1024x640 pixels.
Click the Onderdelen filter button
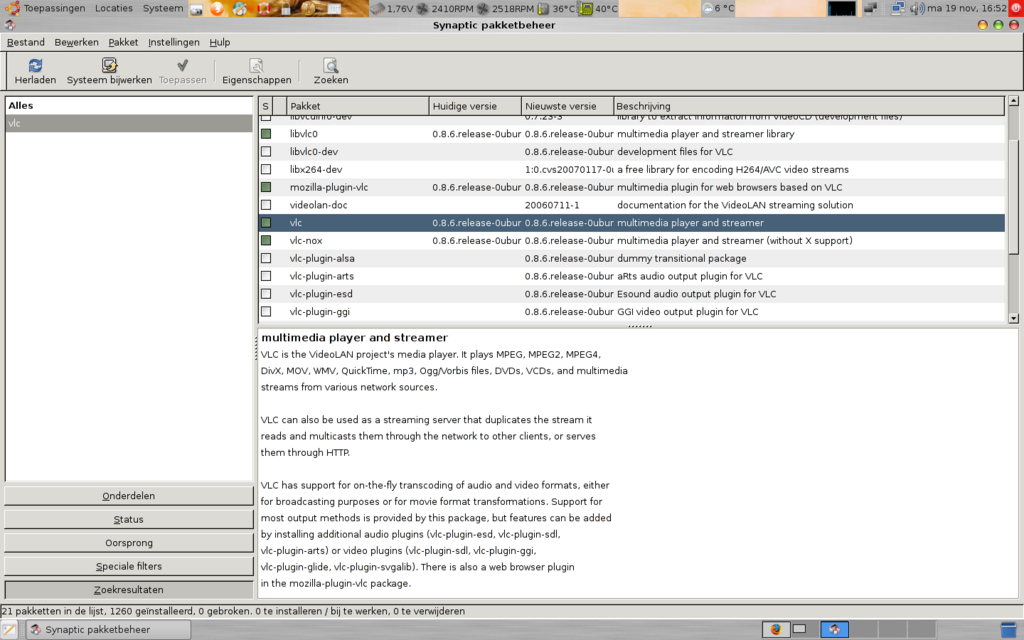click(x=129, y=496)
